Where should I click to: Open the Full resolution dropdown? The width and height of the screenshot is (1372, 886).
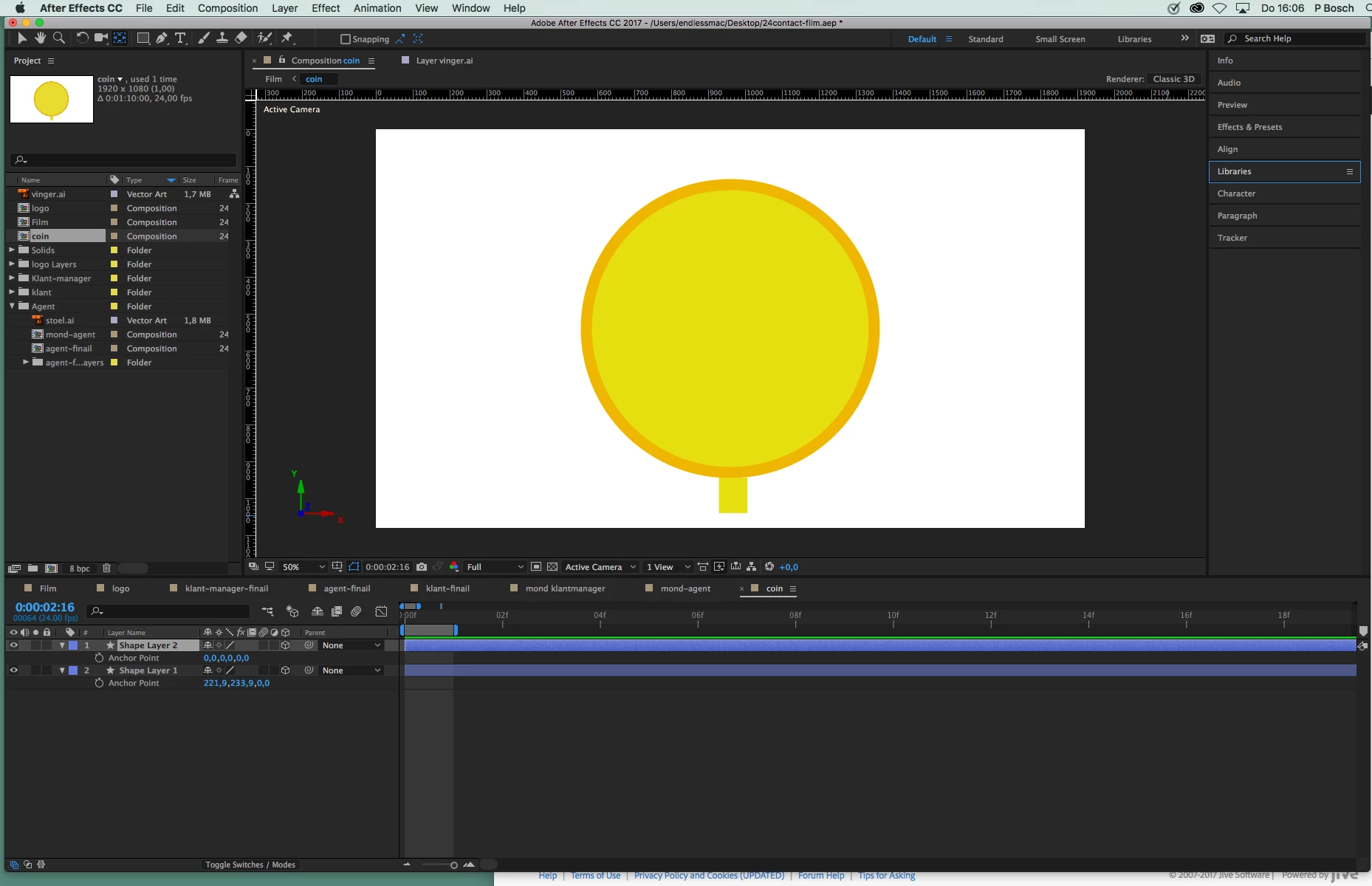coord(495,567)
